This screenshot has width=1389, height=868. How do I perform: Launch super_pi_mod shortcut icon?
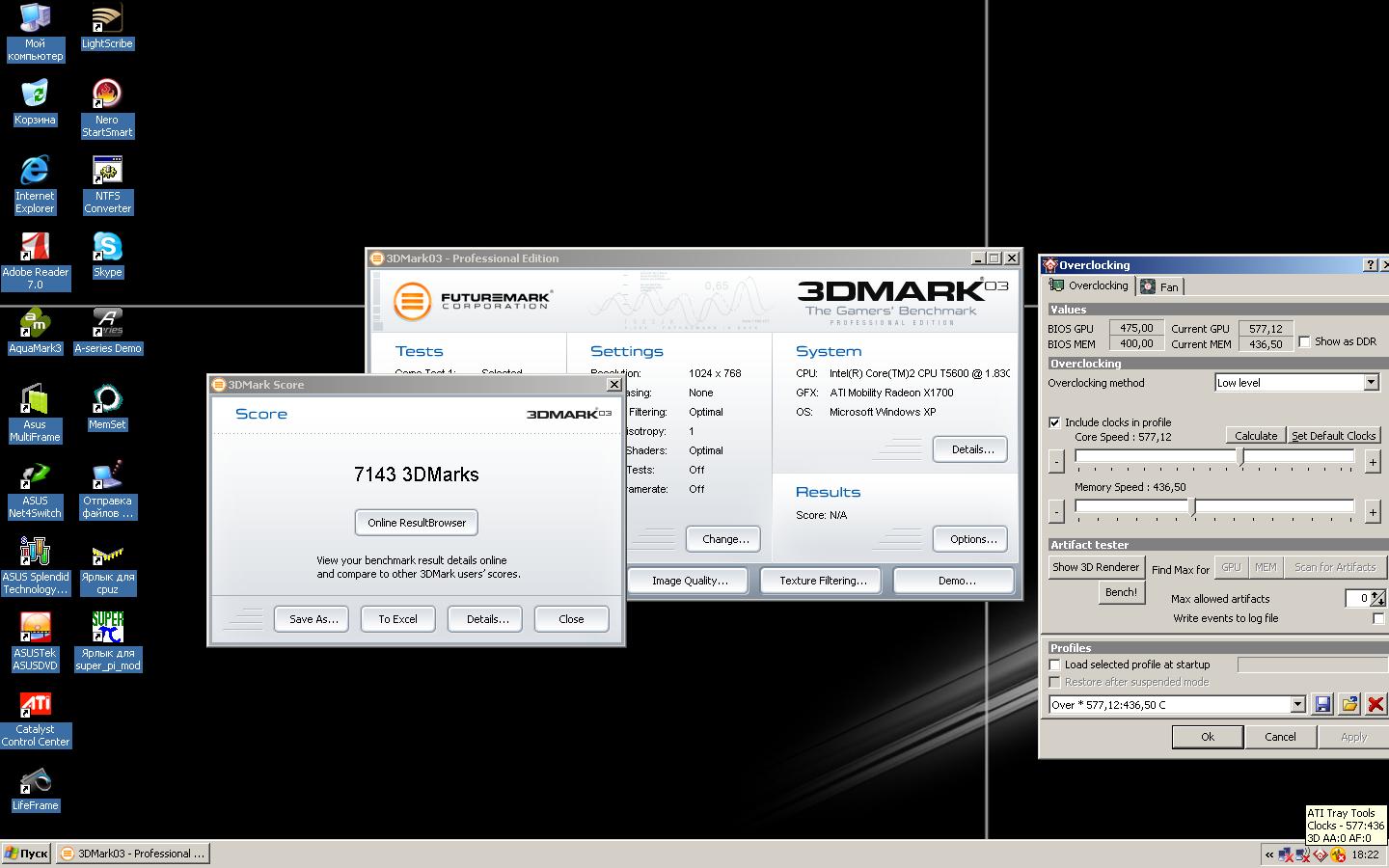107,641
